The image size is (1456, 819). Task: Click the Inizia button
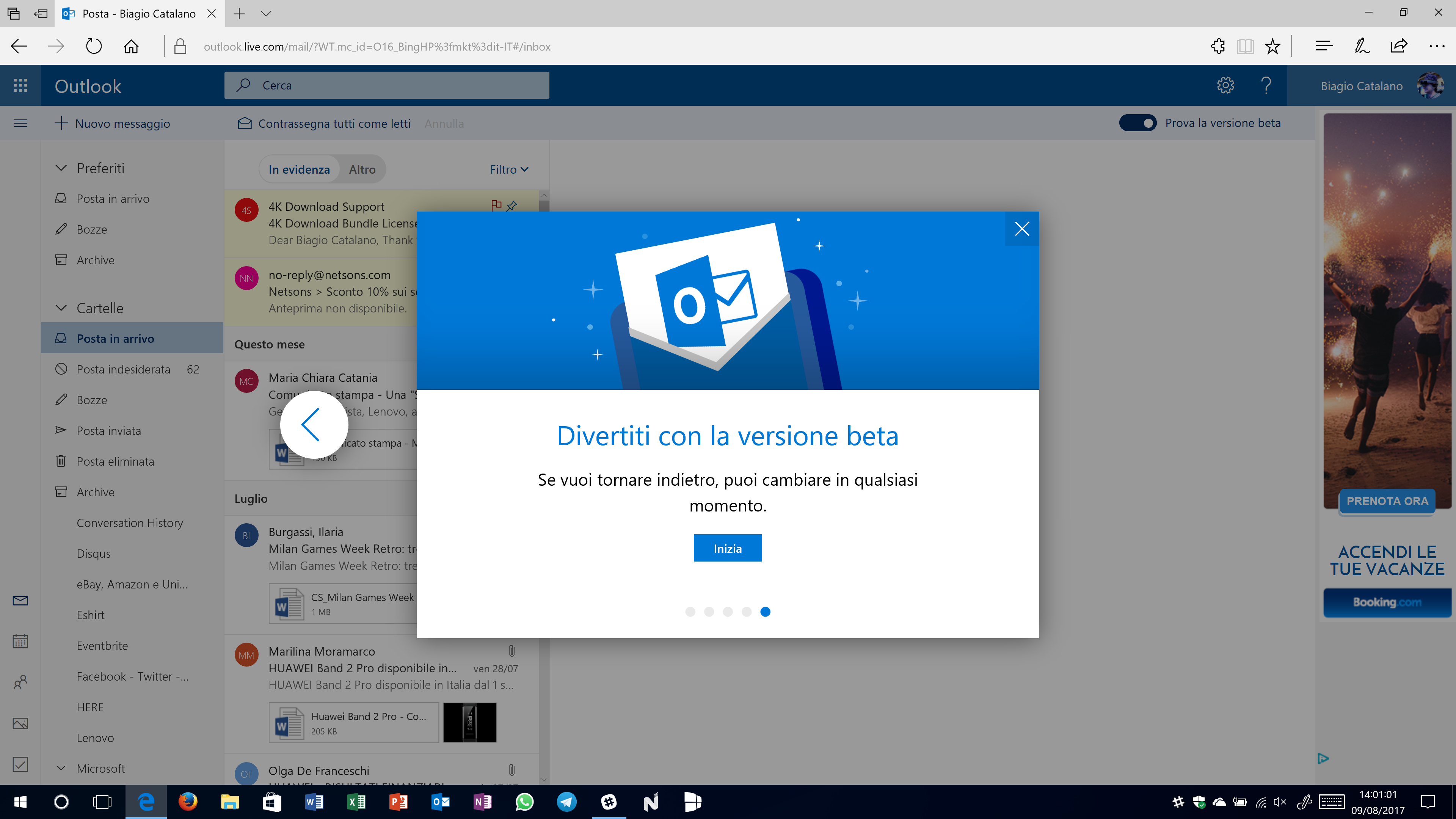728,548
